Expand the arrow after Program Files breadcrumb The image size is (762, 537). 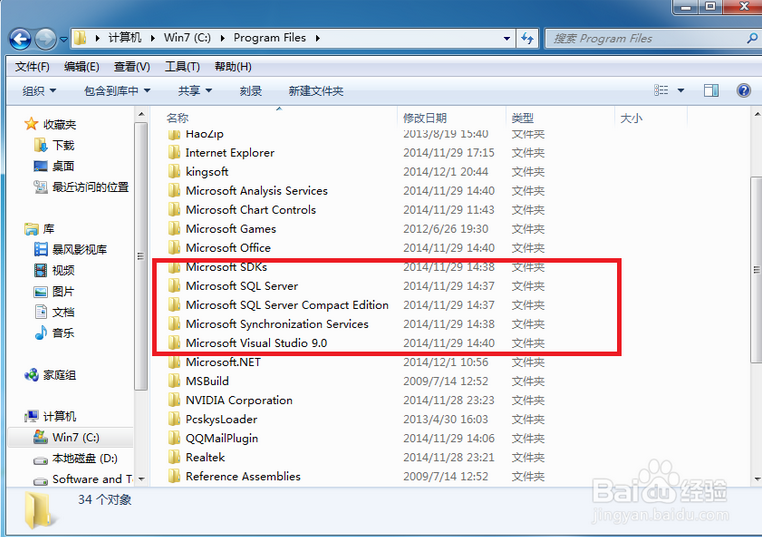click(x=318, y=38)
